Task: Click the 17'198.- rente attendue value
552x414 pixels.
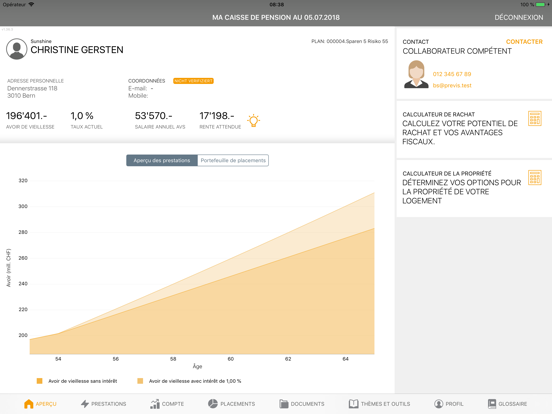Action: pos(217,116)
